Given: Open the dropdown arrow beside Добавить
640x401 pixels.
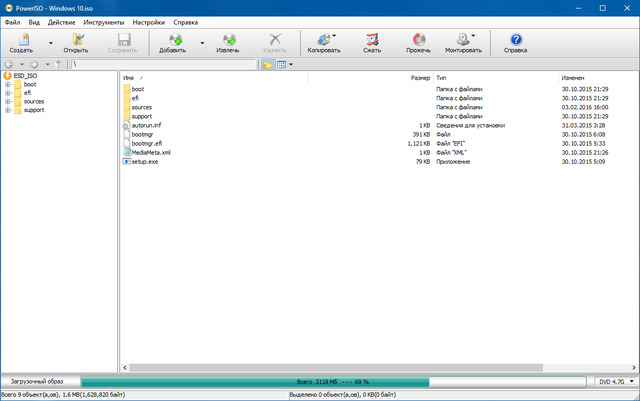Looking at the screenshot, I should click(202, 43).
